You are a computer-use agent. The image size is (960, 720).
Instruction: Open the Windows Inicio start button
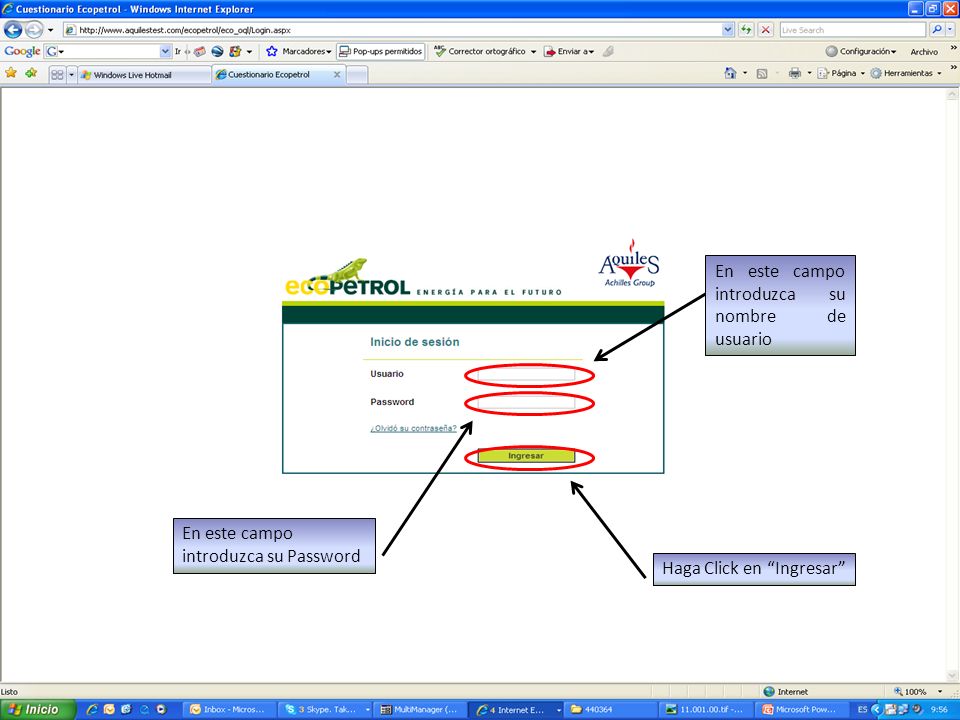pyautogui.click(x=37, y=710)
